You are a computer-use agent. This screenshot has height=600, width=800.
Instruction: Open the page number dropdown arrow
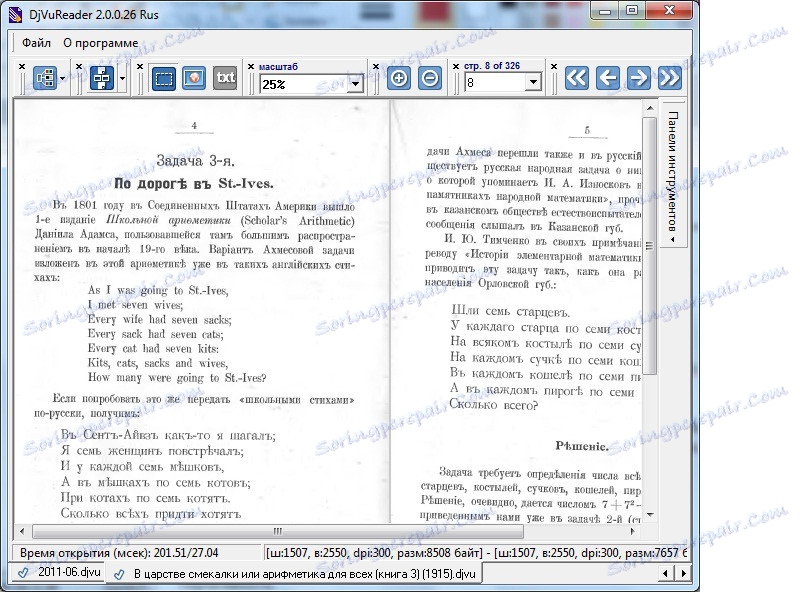(533, 82)
